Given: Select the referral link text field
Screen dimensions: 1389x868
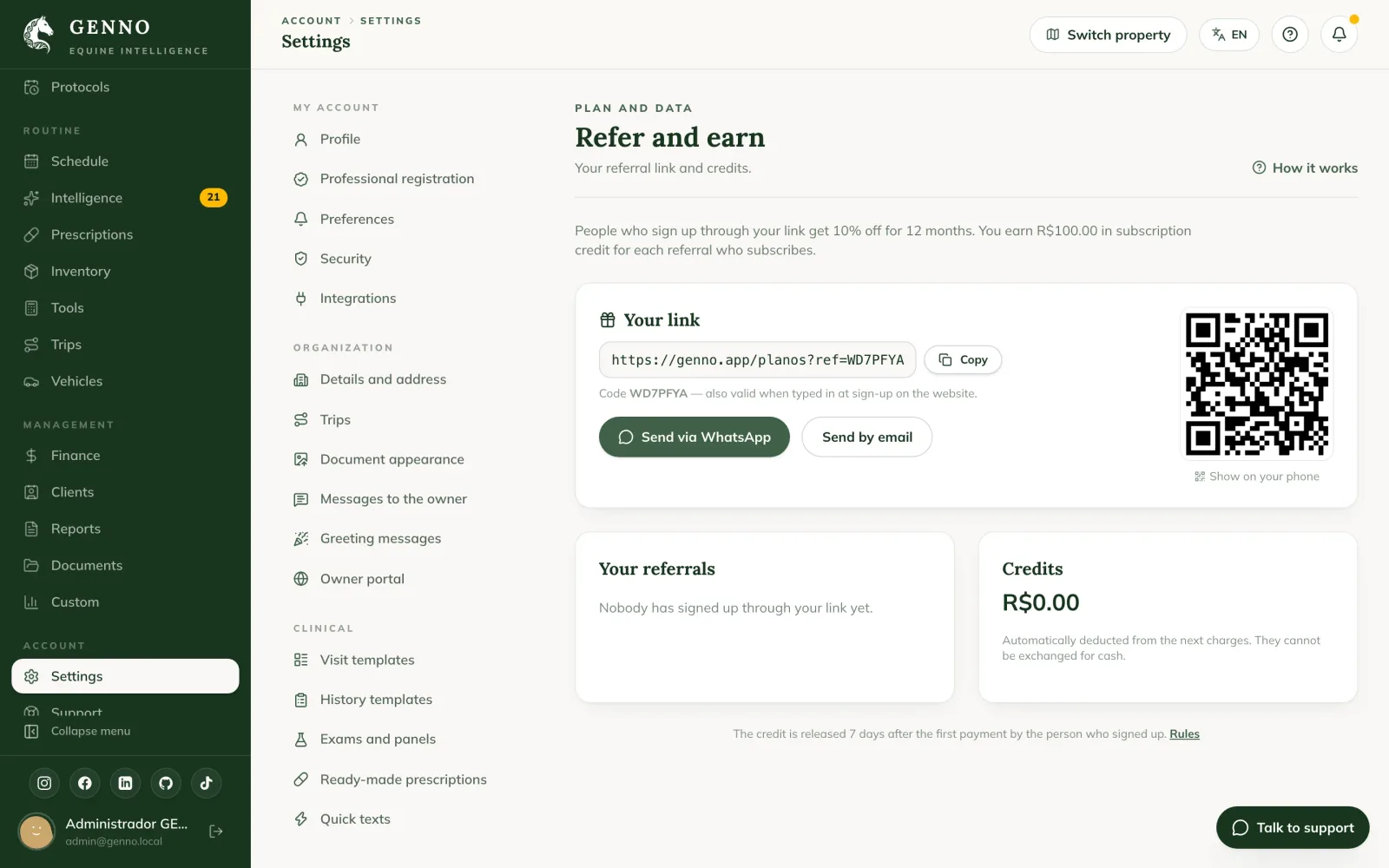Looking at the screenshot, I should (x=757, y=359).
